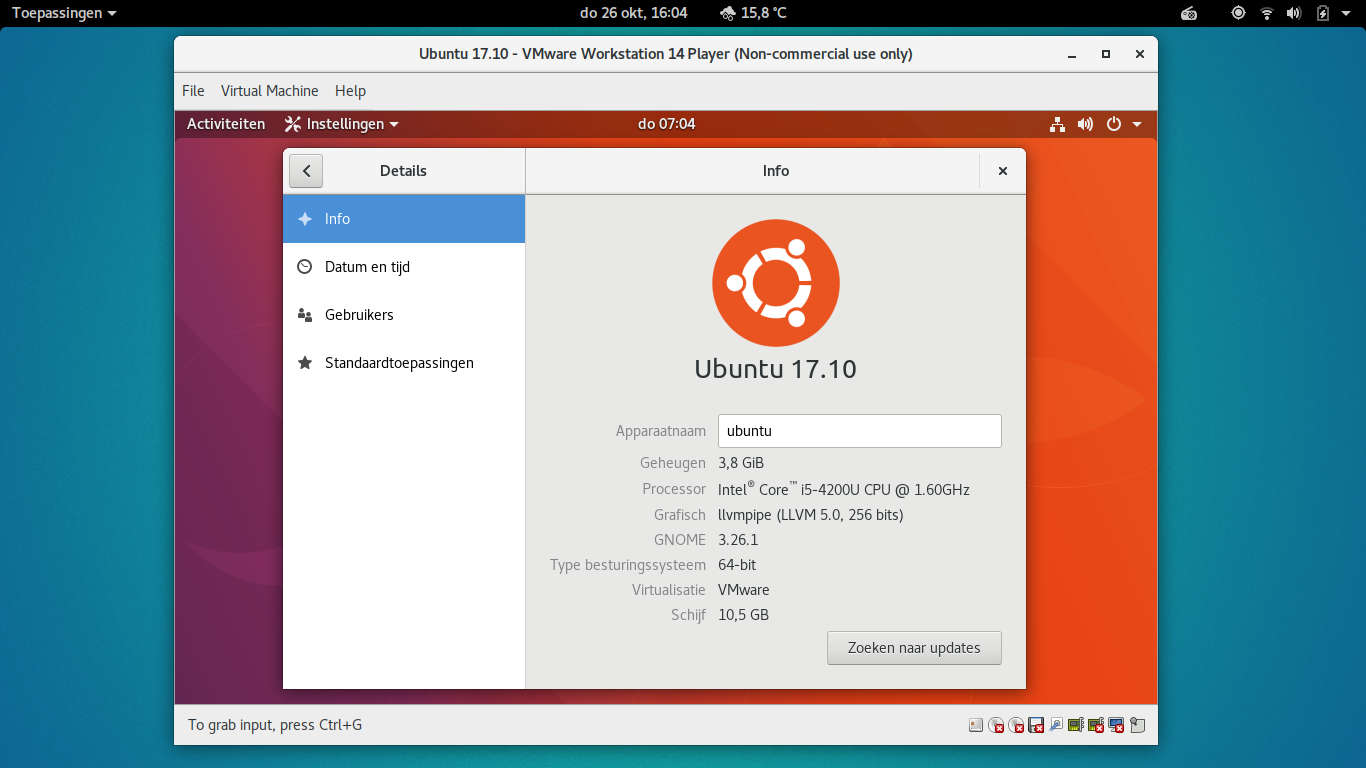Click the radio icon in host top bar
Image resolution: width=1366 pixels, height=768 pixels.
coord(1189,13)
